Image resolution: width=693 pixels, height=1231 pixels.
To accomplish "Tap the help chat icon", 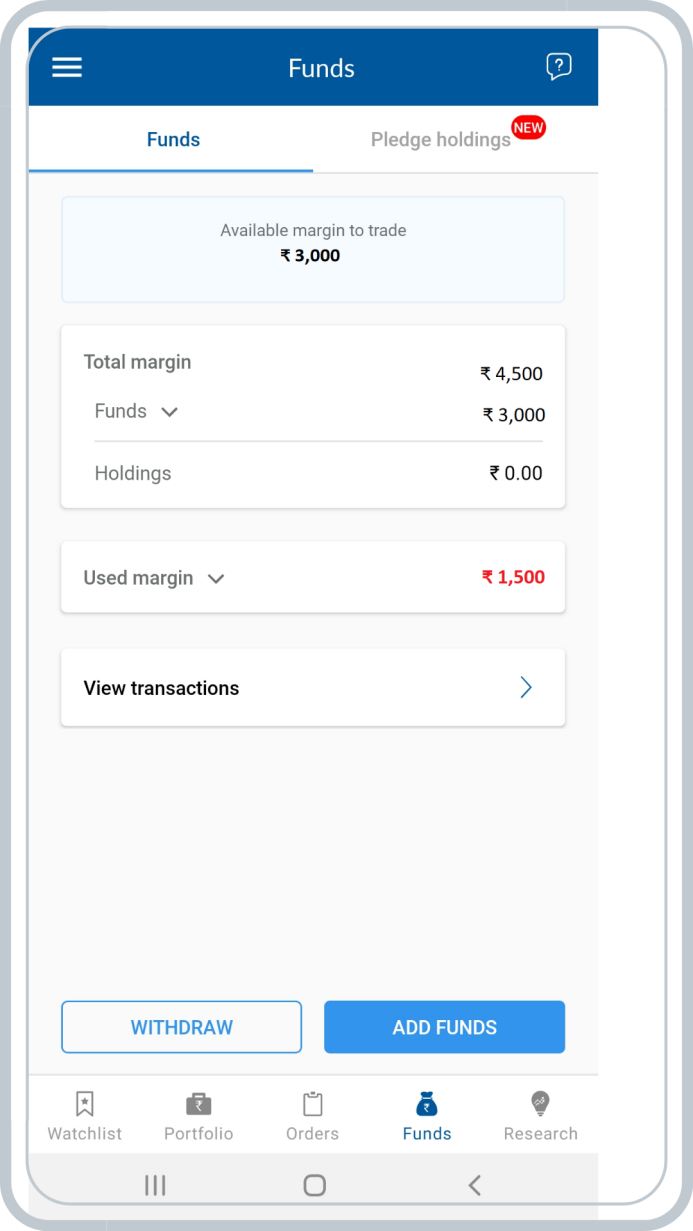I will (x=559, y=67).
